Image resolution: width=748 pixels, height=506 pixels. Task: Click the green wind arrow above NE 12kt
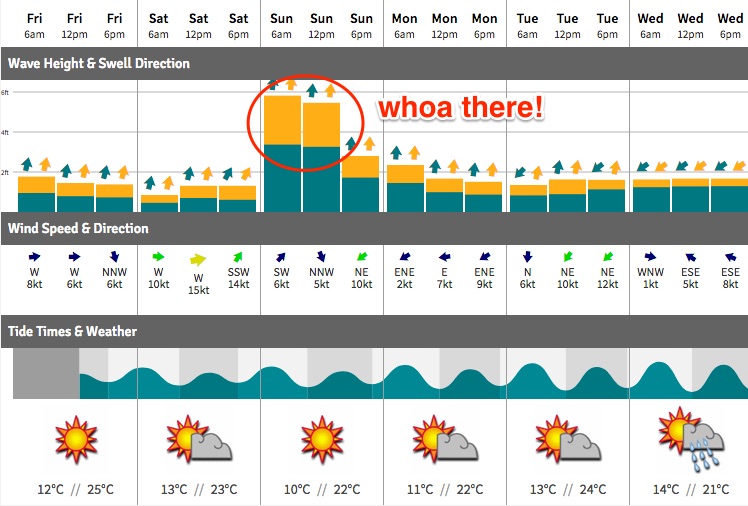tap(608, 257)
